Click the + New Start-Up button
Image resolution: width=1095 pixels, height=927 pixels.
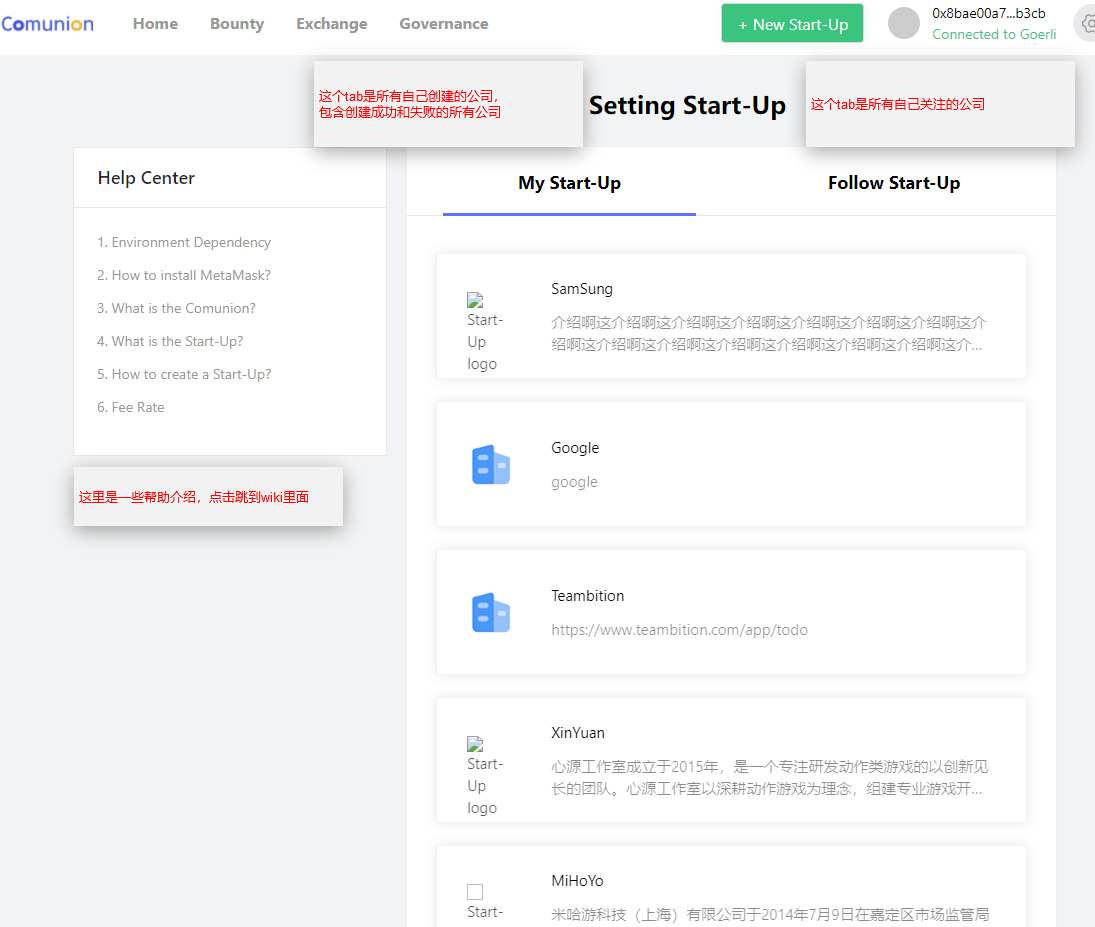[792, 24]
